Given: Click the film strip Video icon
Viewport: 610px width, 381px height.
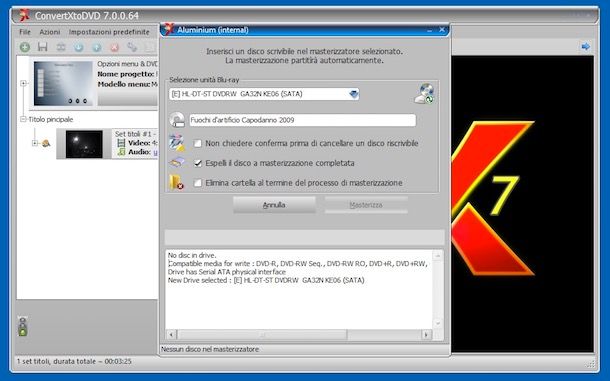Looking at the screenshot, I should 121,143.
